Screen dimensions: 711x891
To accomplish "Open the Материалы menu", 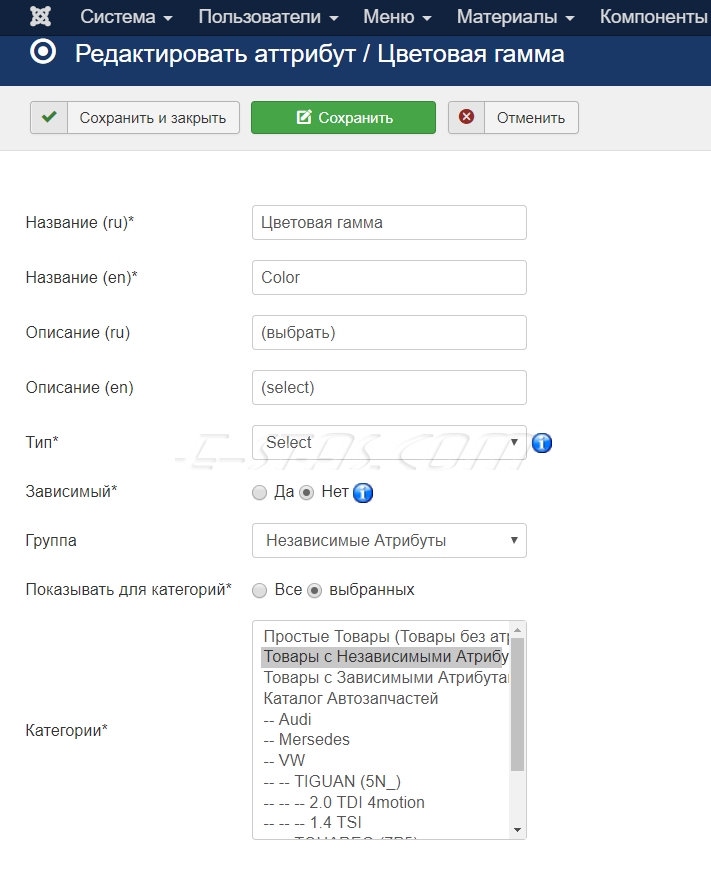I will [515, 17].
